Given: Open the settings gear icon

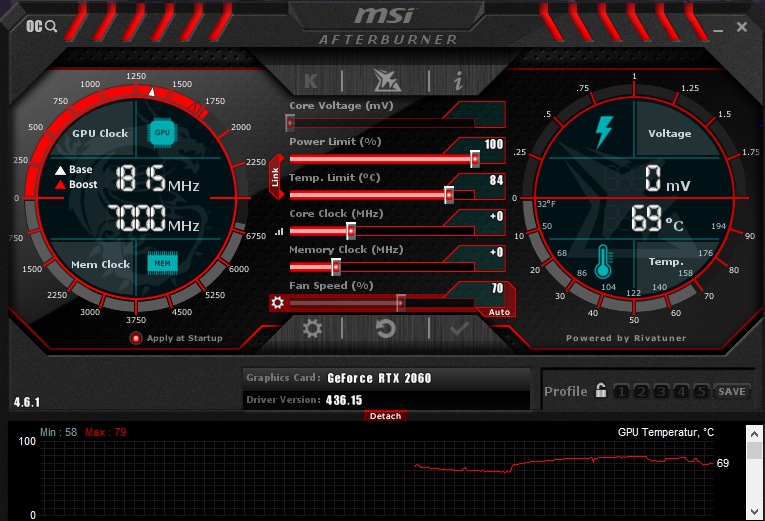Looking at the screenshot, I should coord(312,329).
